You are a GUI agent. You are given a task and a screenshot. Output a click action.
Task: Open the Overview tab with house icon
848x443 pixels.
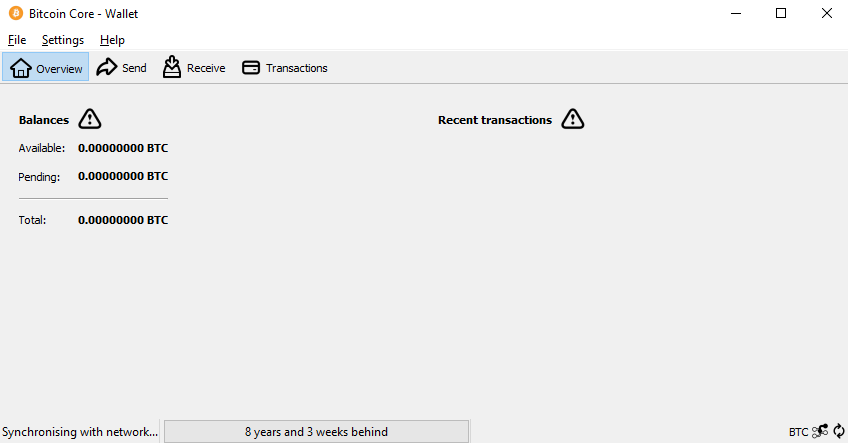point(45,68)
